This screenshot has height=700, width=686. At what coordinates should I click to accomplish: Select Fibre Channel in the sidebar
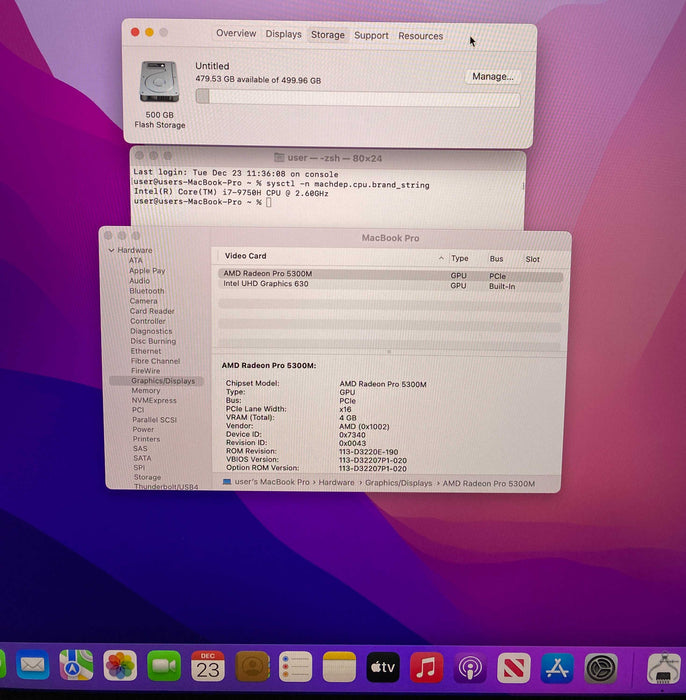[x=155, y=361]
